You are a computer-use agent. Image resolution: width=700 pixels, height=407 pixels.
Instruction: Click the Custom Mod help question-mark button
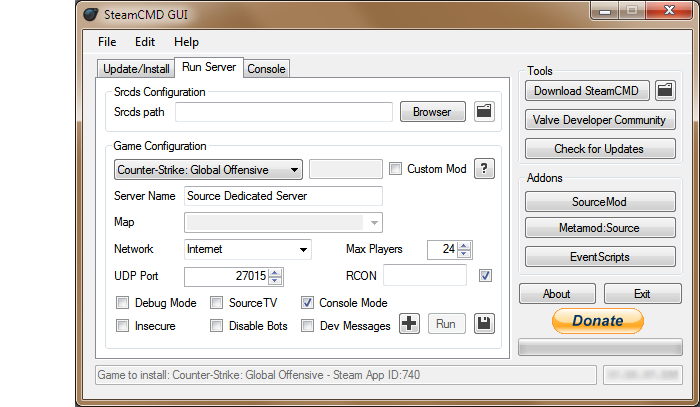(484, 169)
